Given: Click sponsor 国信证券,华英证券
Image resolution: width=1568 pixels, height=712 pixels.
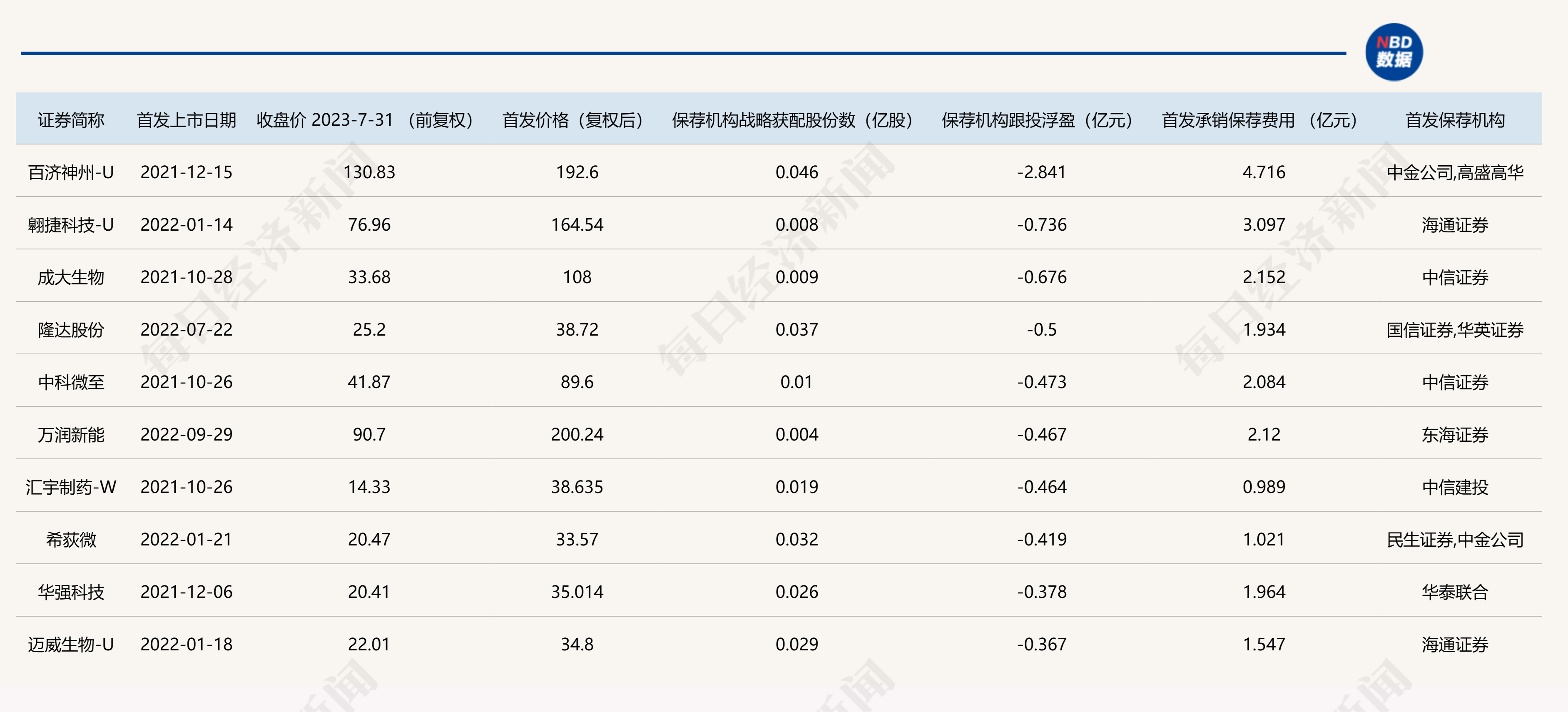Looking at the screenshot, I should pos(1455,329).
